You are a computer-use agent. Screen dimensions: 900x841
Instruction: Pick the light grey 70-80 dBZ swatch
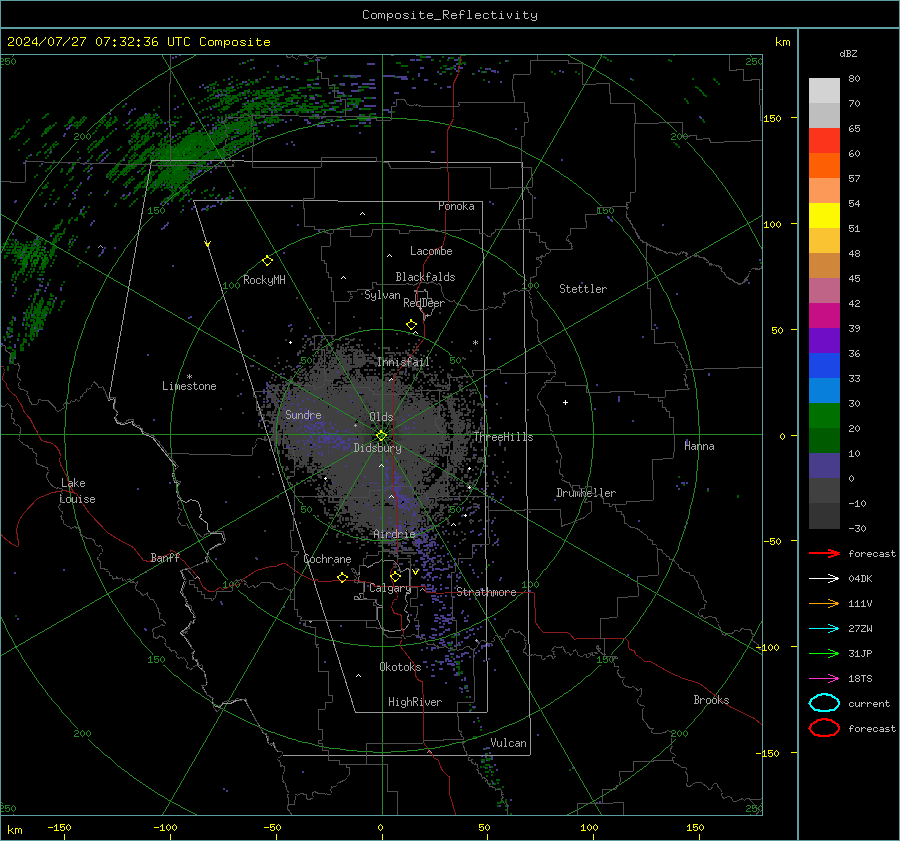pyautogui.click(x=824, y=91)
